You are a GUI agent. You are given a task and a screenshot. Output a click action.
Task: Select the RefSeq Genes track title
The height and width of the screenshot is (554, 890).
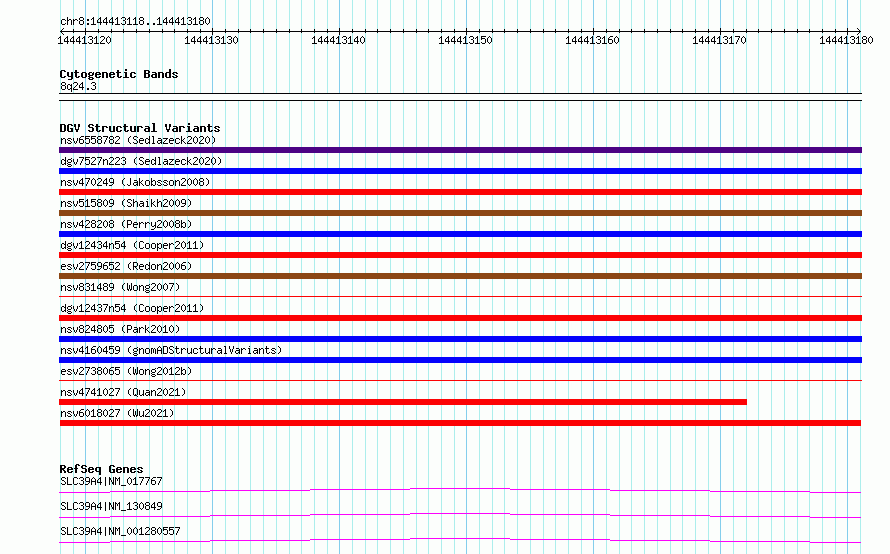point(101,469)
